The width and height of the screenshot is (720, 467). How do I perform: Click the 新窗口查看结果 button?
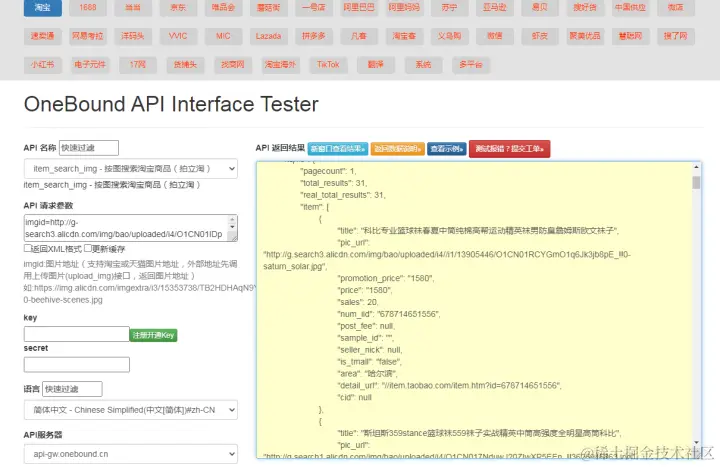click(x=338, y=149)
